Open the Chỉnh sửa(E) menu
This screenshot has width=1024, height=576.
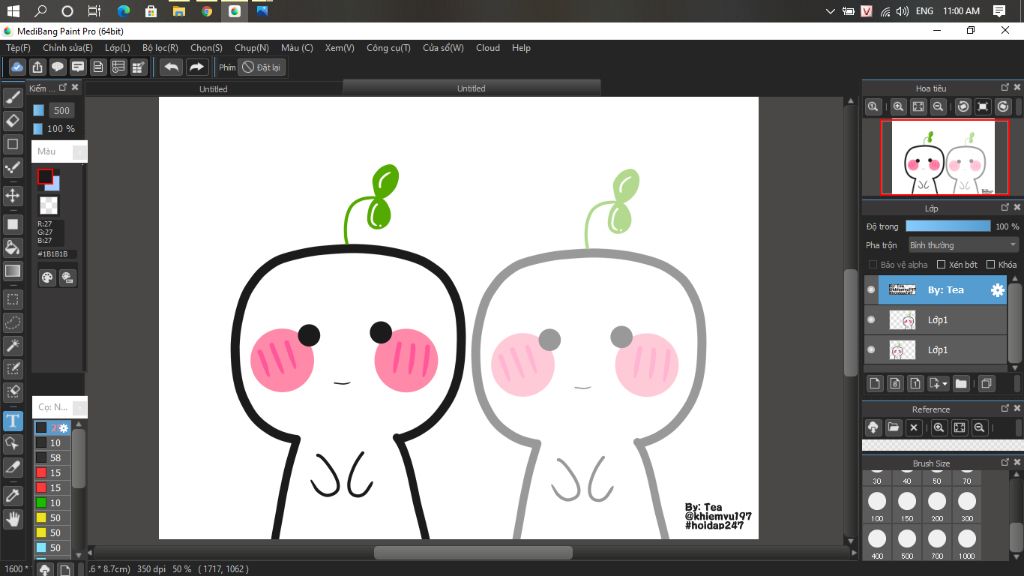tap(67, 48)
